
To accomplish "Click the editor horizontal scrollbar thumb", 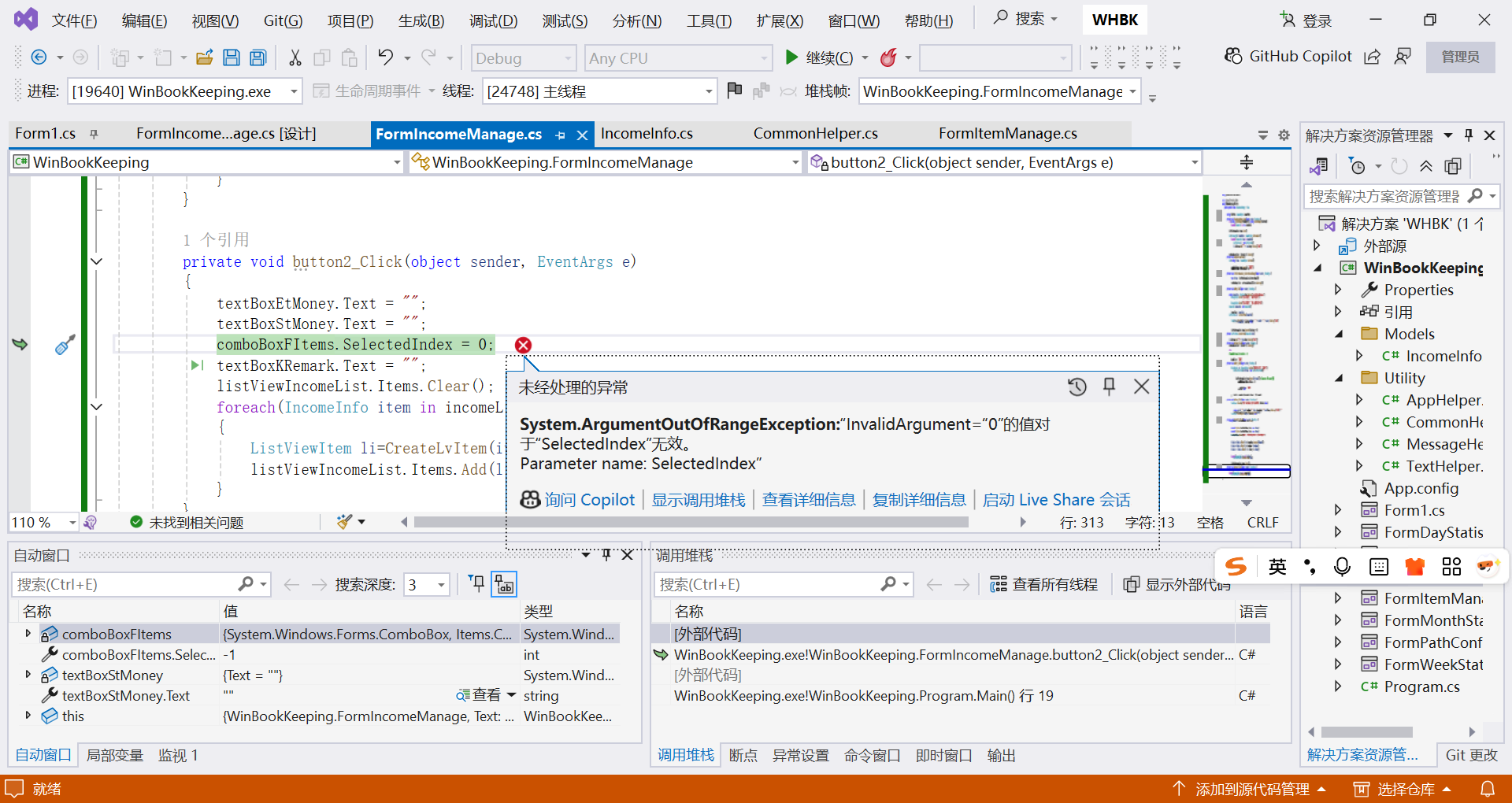I will coord(691,522).
